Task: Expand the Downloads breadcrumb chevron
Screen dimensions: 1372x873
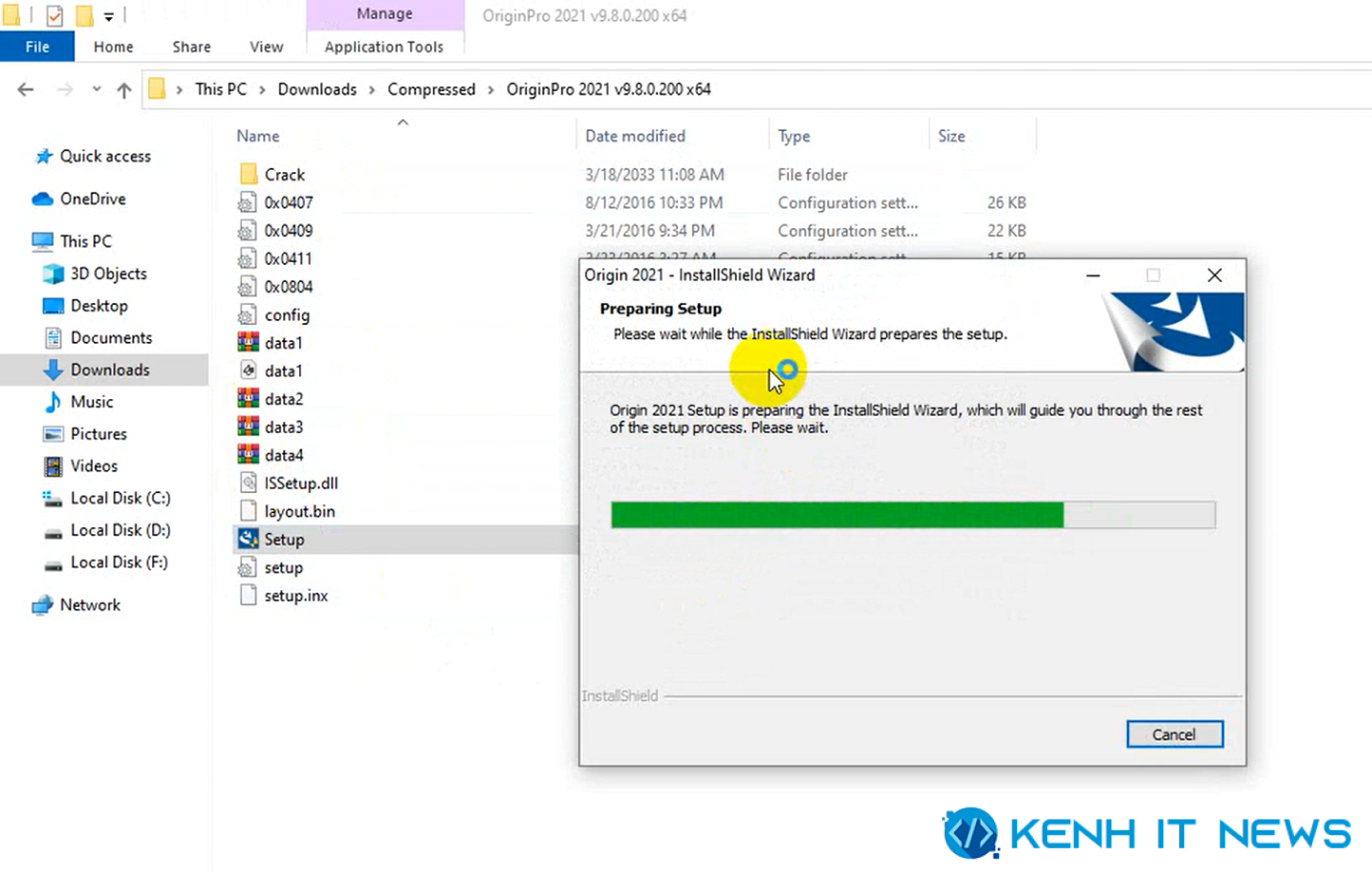Action: coord(371,89)
